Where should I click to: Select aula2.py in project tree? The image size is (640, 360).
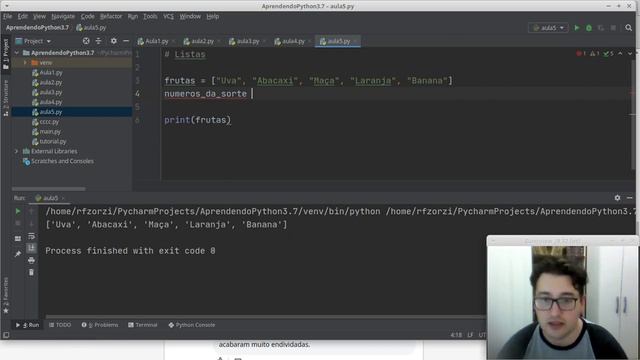tap(51, 82)
